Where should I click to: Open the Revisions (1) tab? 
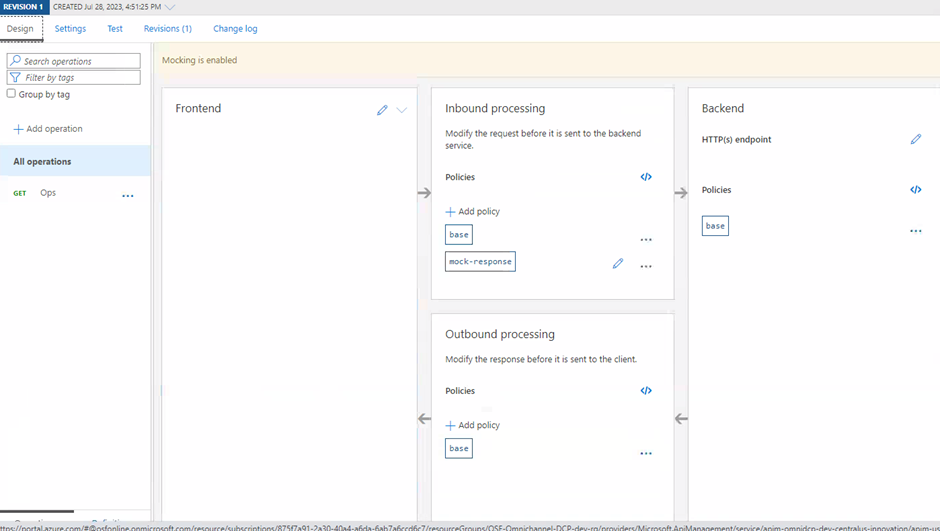click(x=168, y=29)
